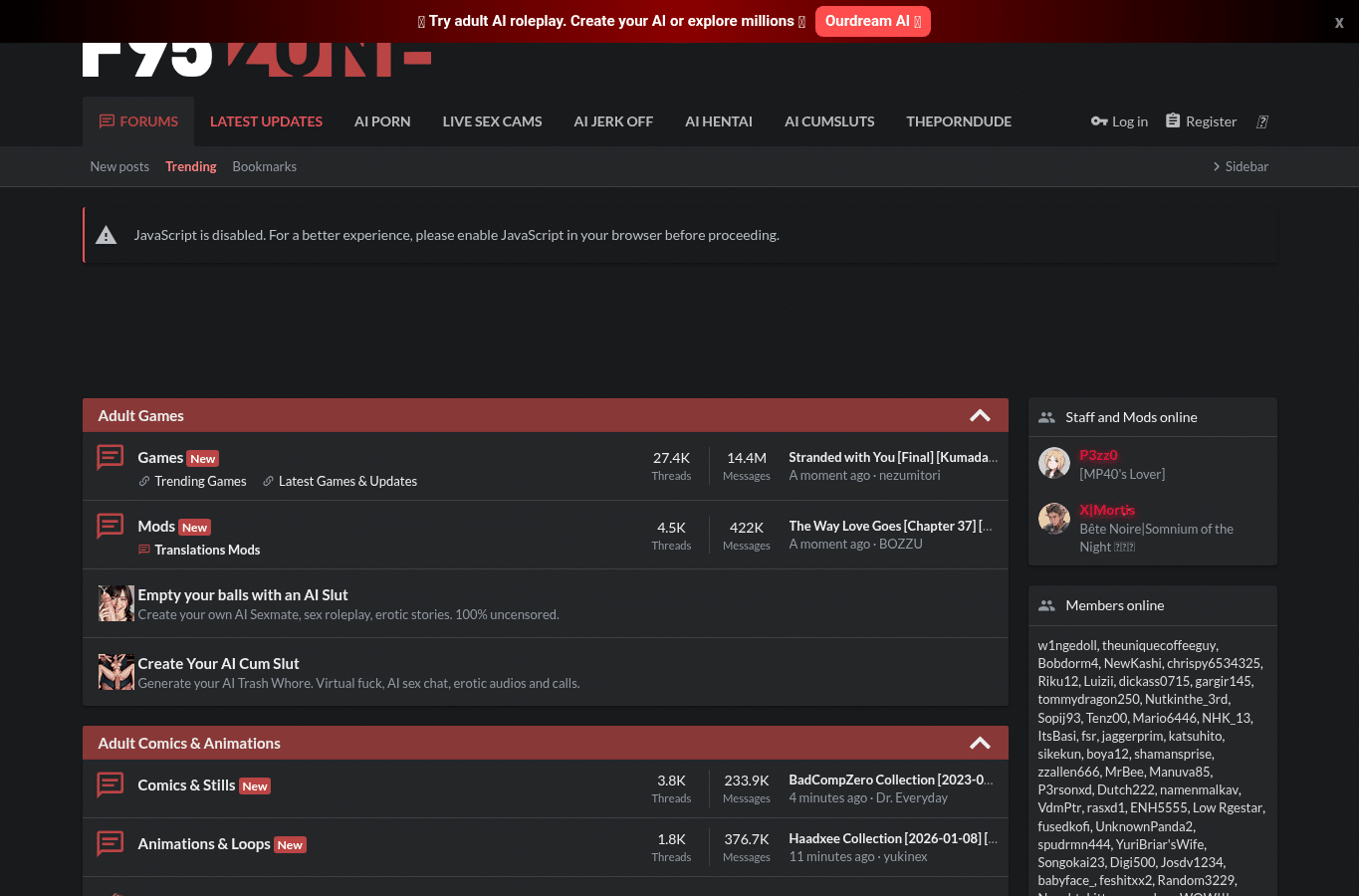This screenshot has width=1359, height=896.
Task: Click the Empty your balls ad title
Action: click(243, 594)
